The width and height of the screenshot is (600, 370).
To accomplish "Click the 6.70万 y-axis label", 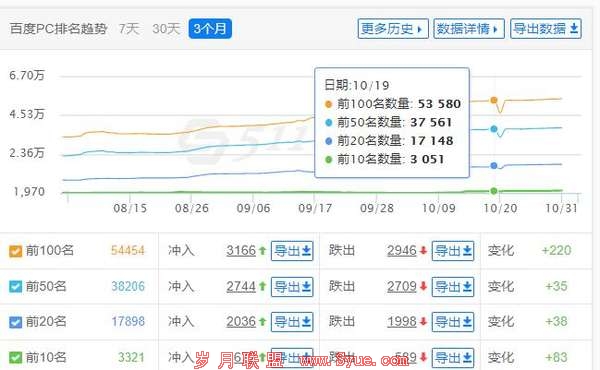I will 27,75.
